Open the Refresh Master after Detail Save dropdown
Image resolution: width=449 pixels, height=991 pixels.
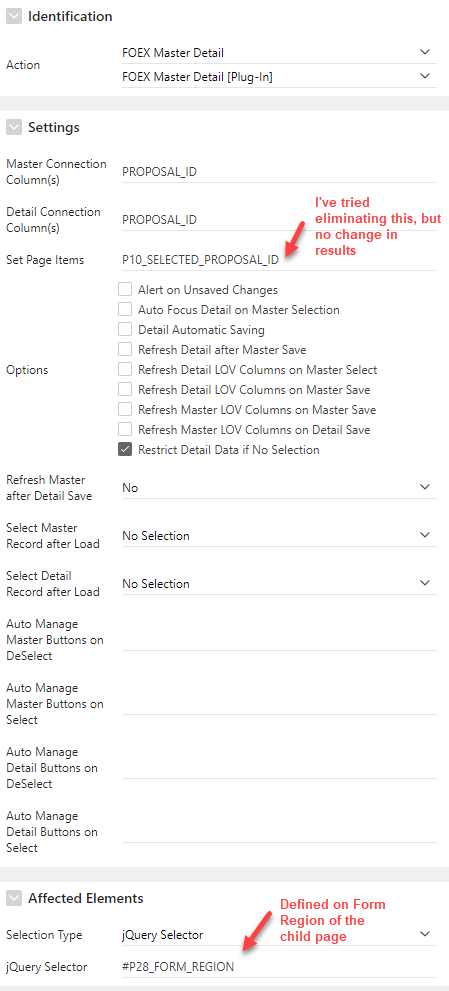click(x=279, y=488)
